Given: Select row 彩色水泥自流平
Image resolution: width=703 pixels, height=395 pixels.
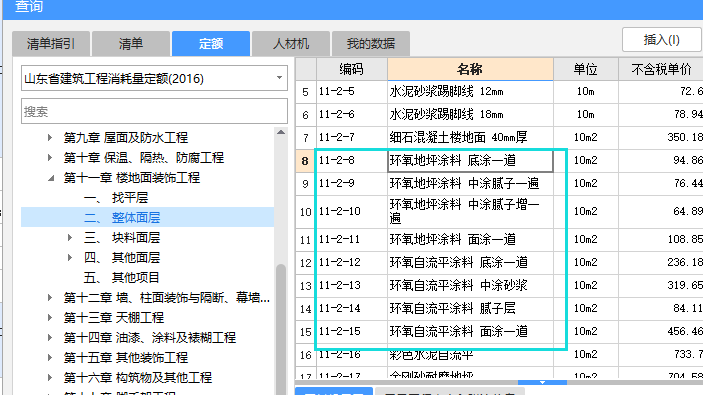Looking at the screenshot, I should [499, 355].
